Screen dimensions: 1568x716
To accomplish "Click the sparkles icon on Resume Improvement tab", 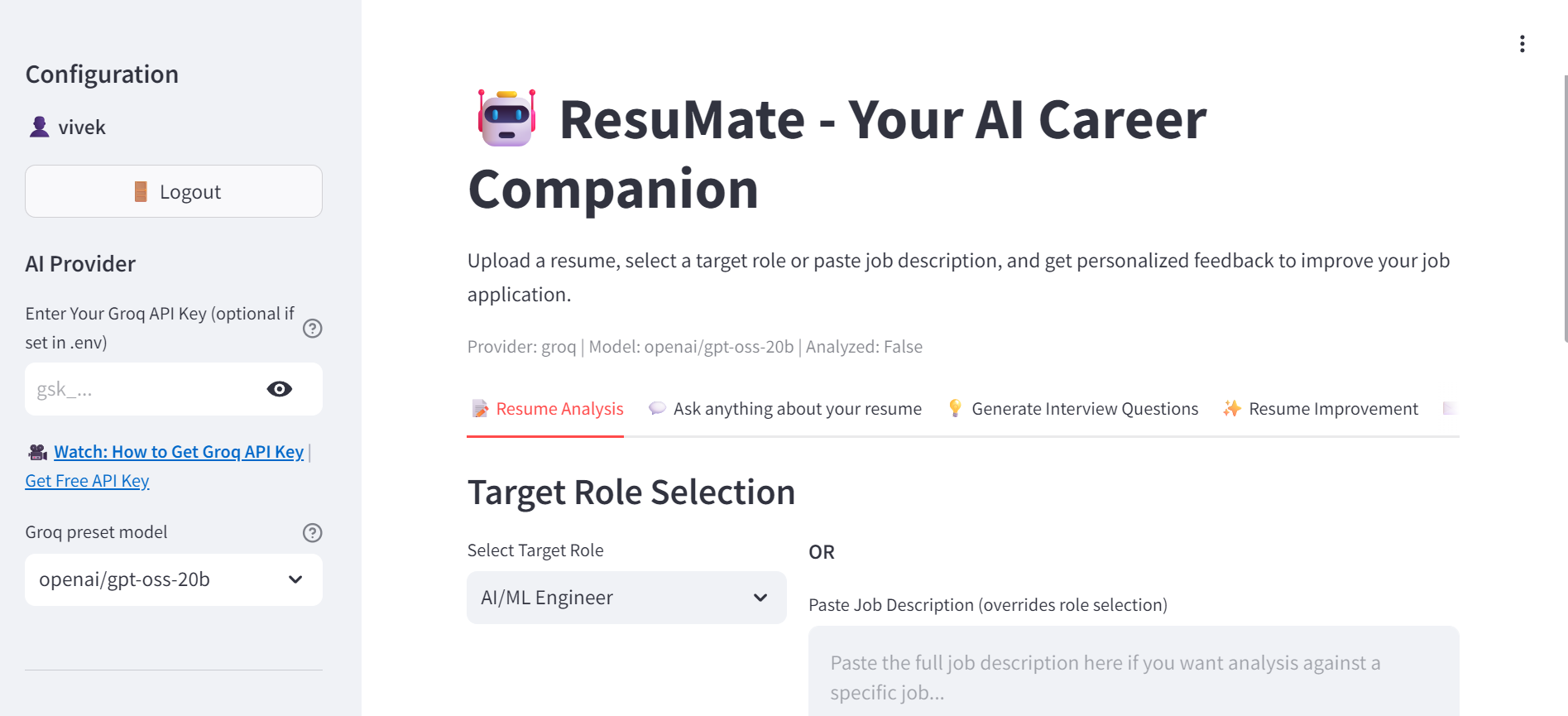I will [x=1232, y=408].
